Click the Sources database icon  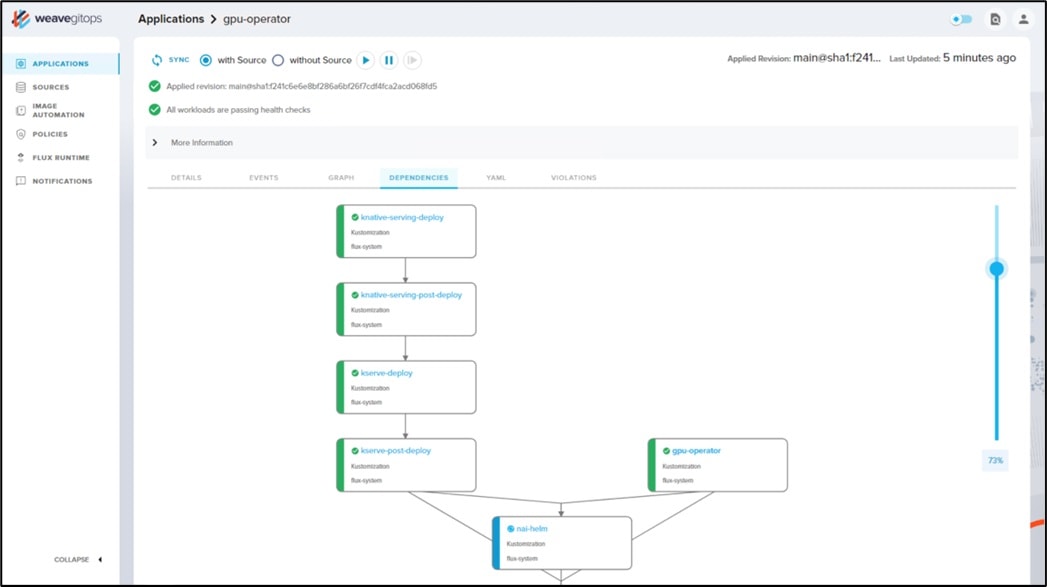pyautogui.click(x=21, y=87)
